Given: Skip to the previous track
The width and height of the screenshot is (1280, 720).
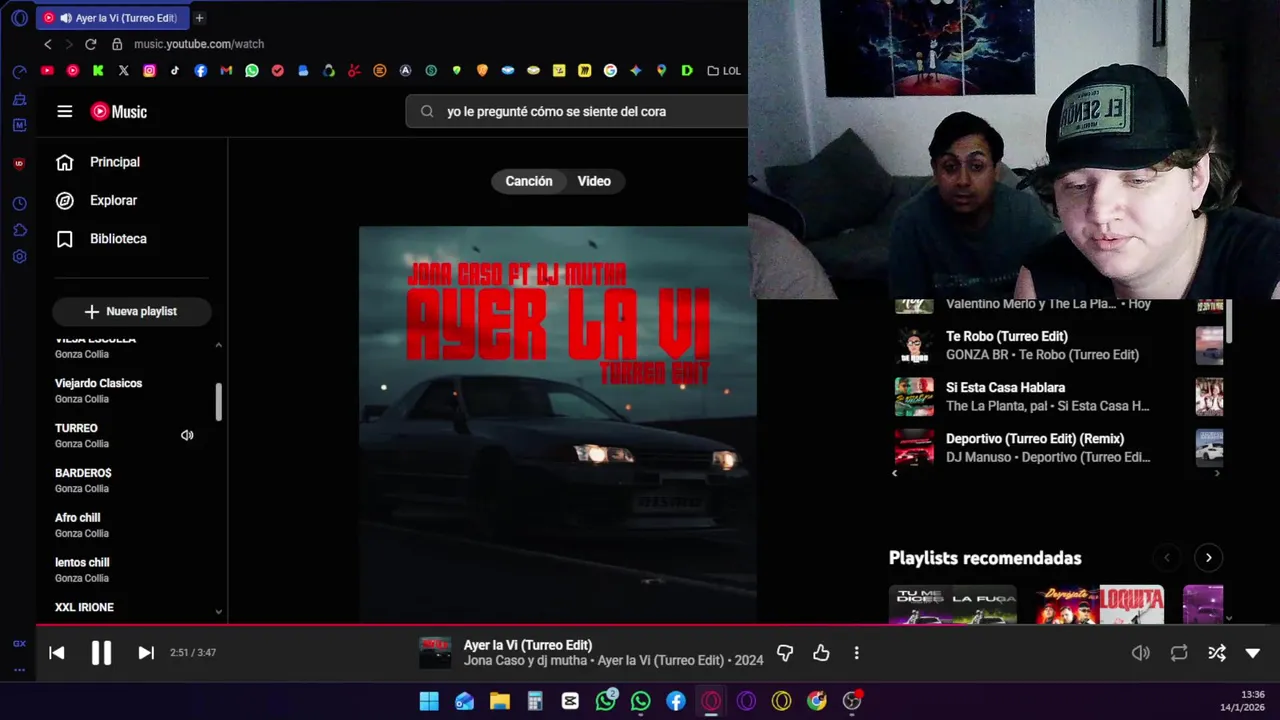Looking at the screenshot, I should 57,653.
